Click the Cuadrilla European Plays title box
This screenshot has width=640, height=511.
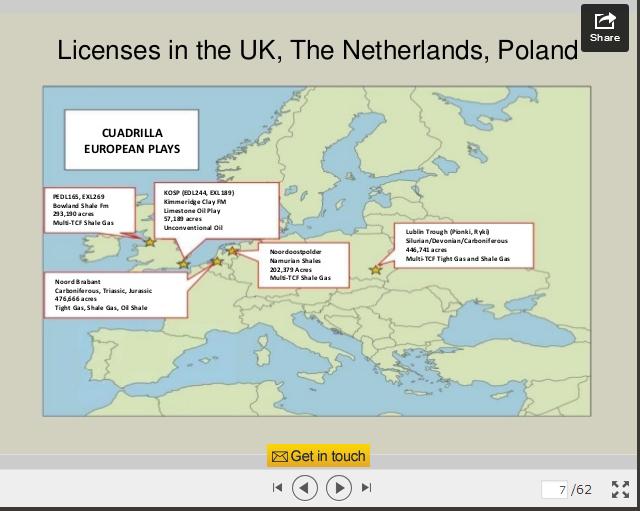click(131, 140)
